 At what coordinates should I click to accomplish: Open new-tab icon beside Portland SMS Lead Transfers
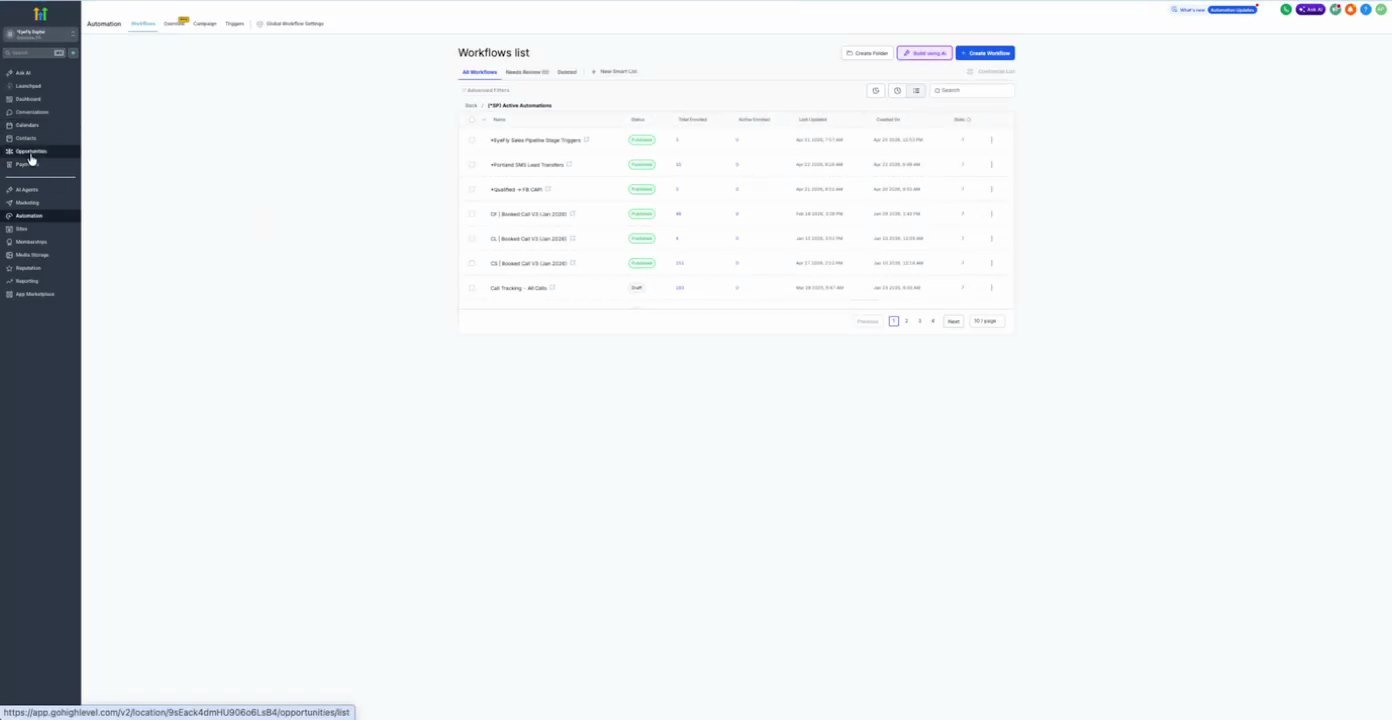point(569,164)
